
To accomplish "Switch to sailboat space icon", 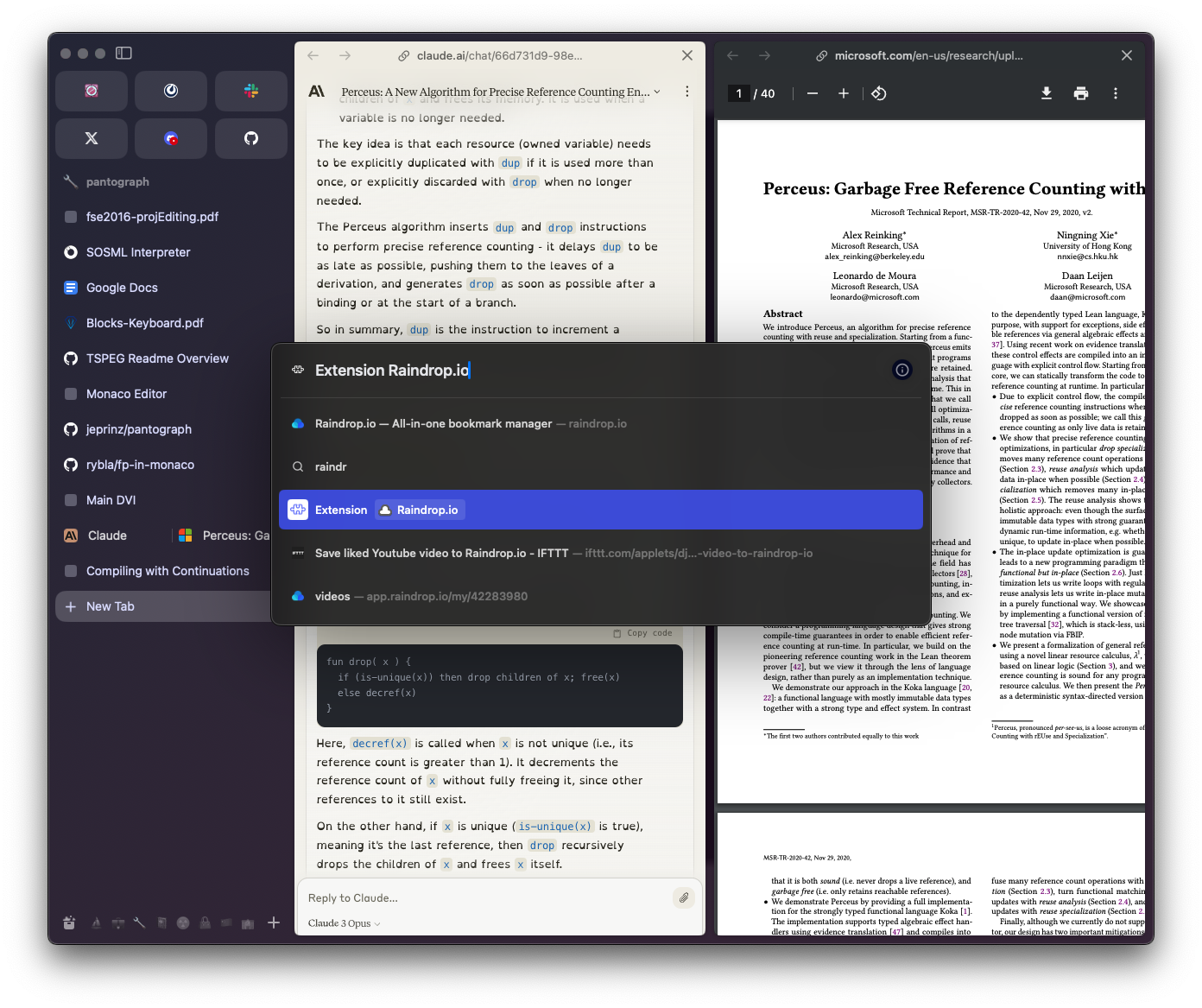I will tap(96, 922).
